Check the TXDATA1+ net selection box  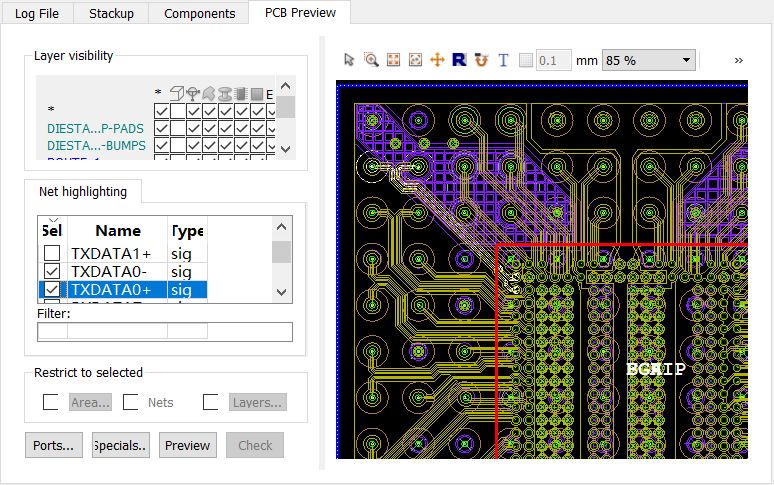pos(52,253)
